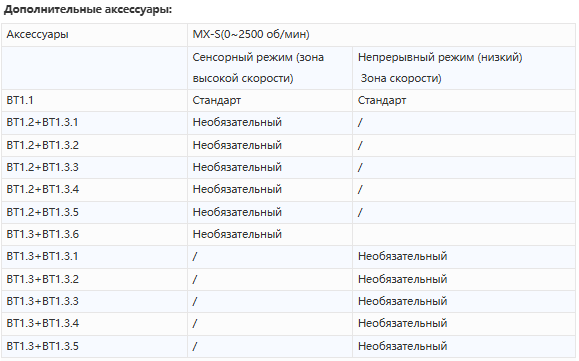
Task: Click the slash in the BT1.2+BT1.3.3 row
Action: [x=360, y=168]
